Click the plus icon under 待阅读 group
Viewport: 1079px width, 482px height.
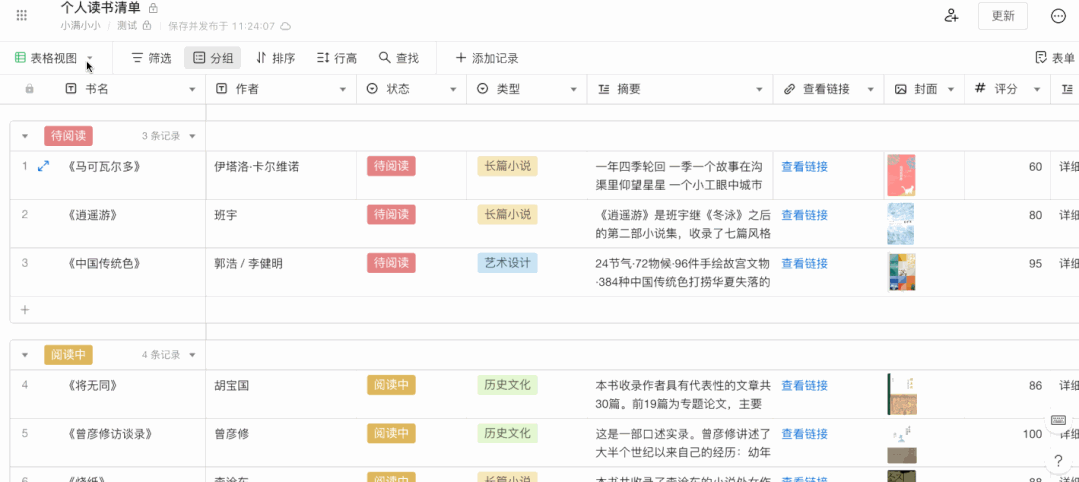click(25, 310)
